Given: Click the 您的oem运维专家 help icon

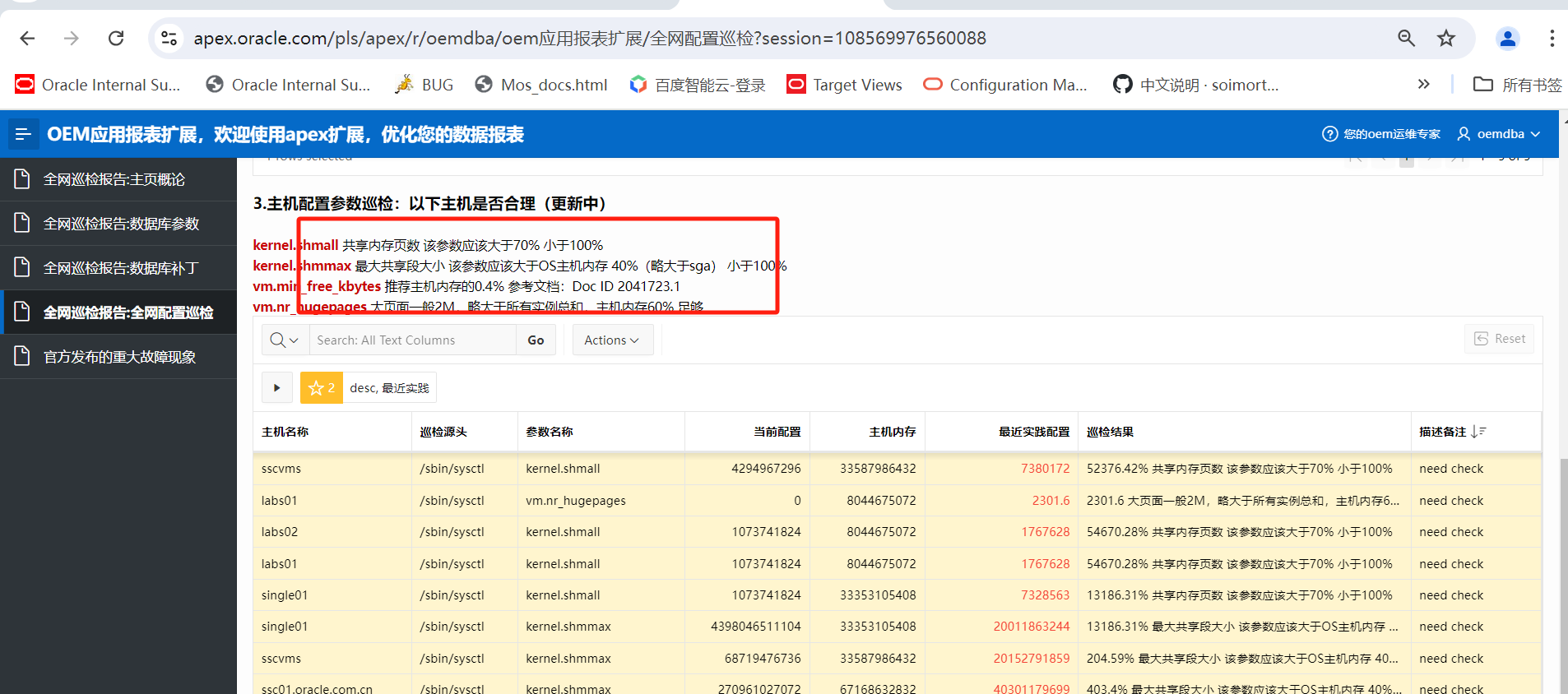Looking at the screenshot, I should [x=1380, y=134].
